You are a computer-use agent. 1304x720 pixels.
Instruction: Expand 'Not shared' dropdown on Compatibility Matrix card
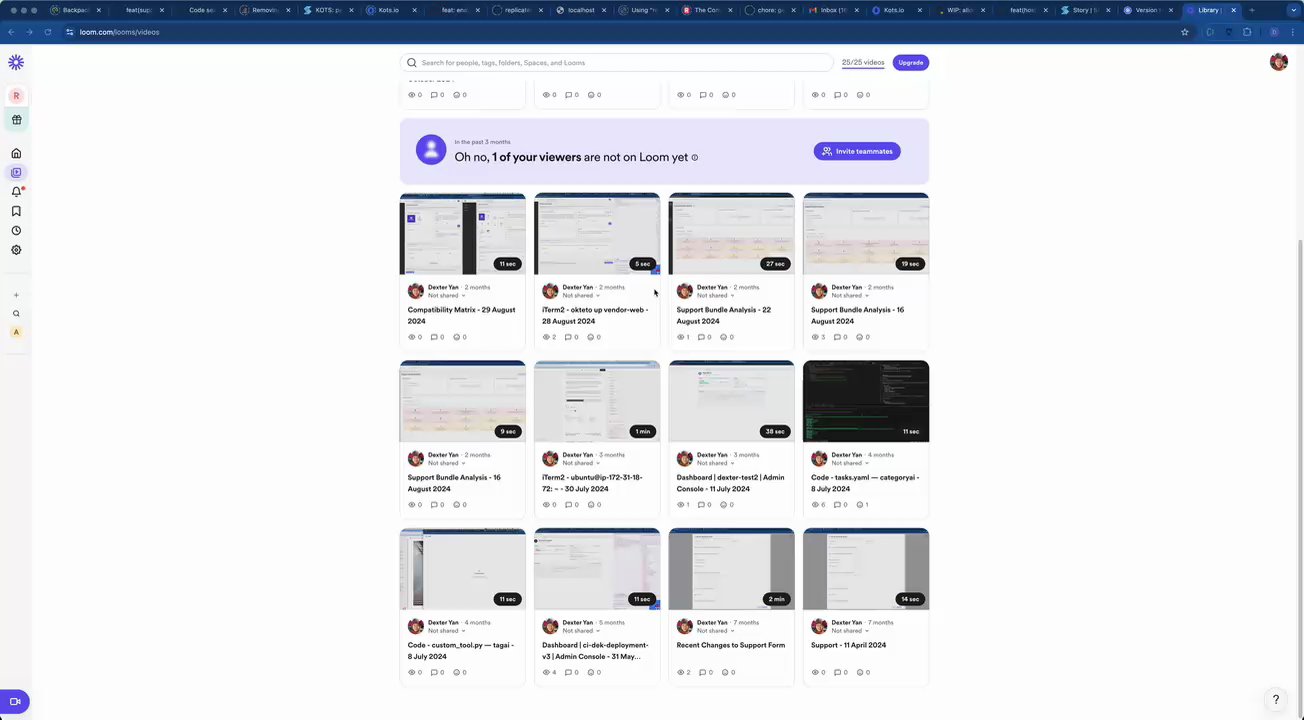click(445, 296)
